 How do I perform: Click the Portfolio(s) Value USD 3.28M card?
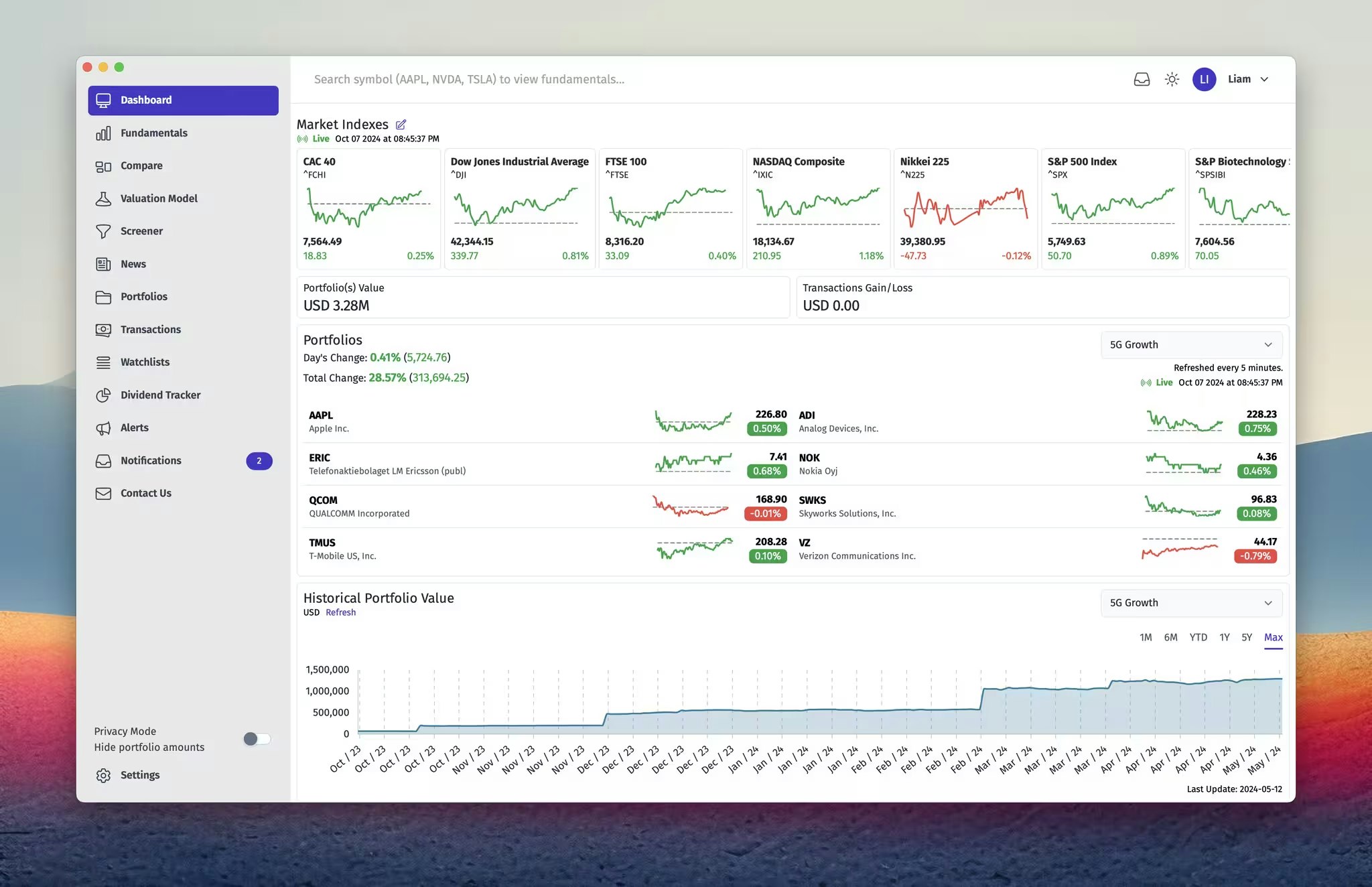coord(543,297)
